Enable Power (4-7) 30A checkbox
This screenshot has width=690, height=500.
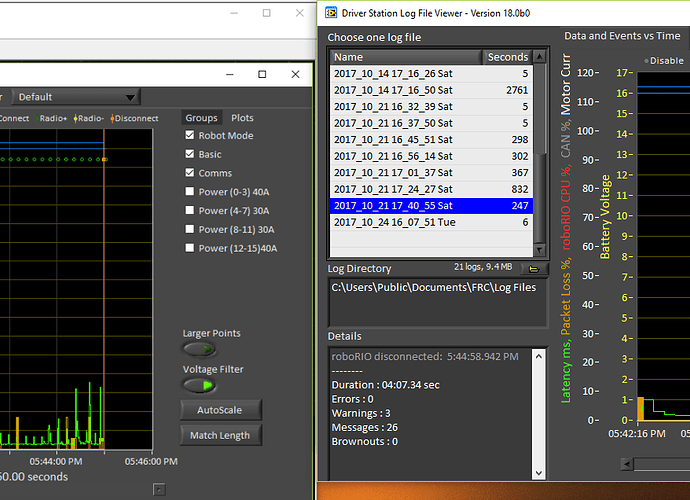(190, 210)
